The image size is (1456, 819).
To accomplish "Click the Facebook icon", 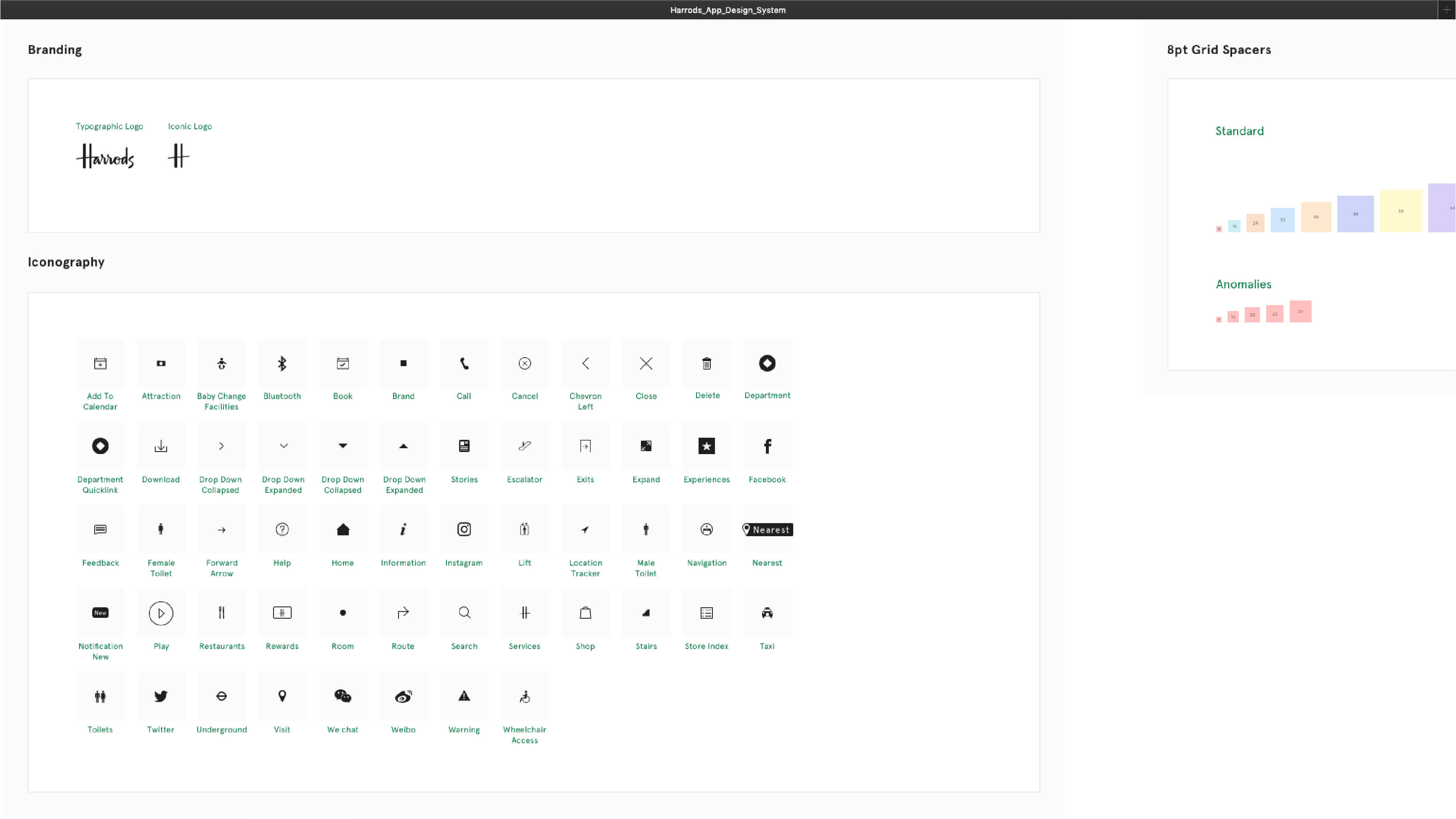I will pos(767,446).
